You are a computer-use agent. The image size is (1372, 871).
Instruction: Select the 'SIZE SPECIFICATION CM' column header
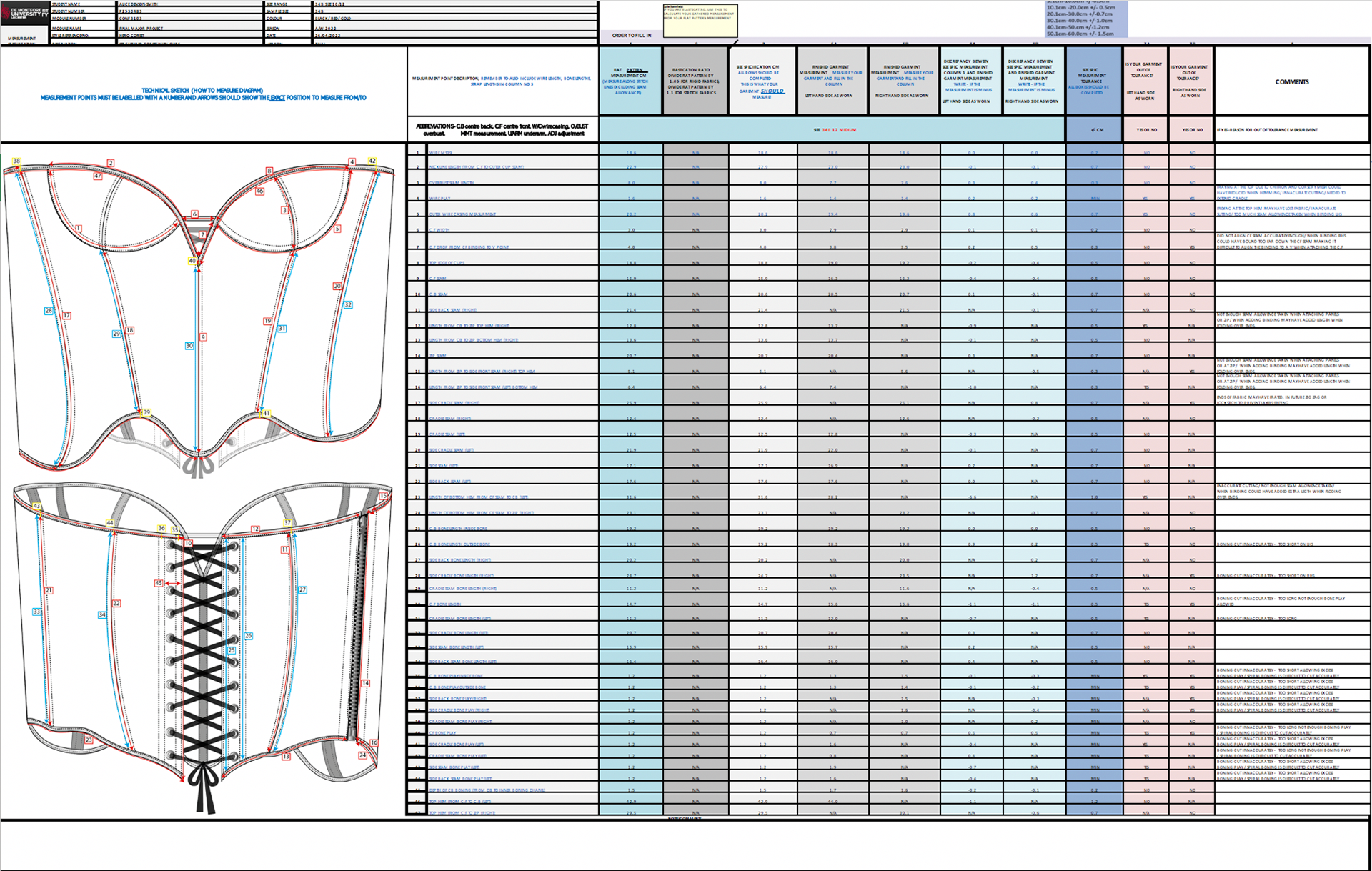pos(762,81)
